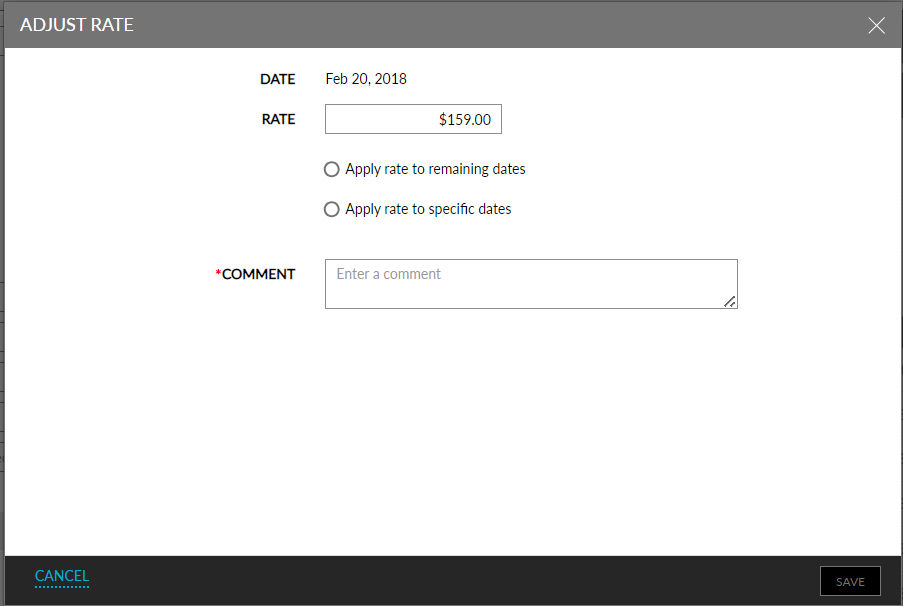The image size is (903, 606).
Task: Click the date text Feb 20, 2018
Action: [x=366, y=79]
